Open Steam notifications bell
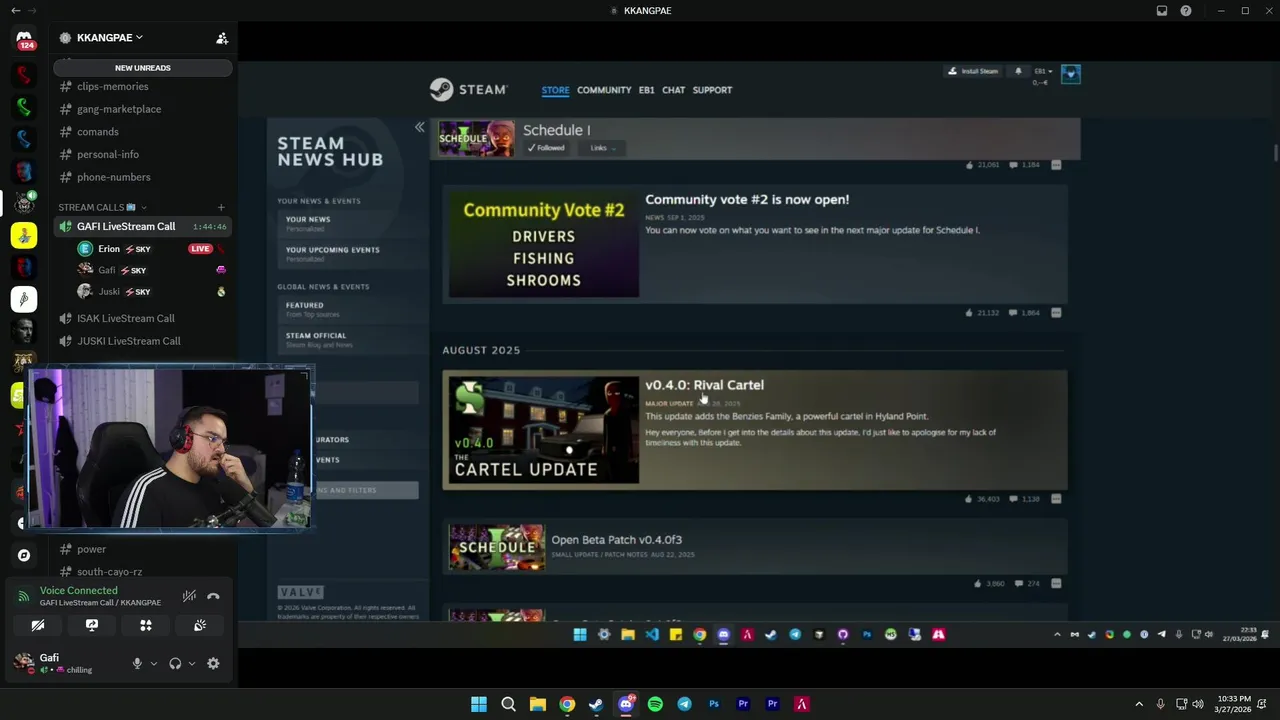Image resolution: width=1280 pixels, height=720 pixels. [1018, 71]
